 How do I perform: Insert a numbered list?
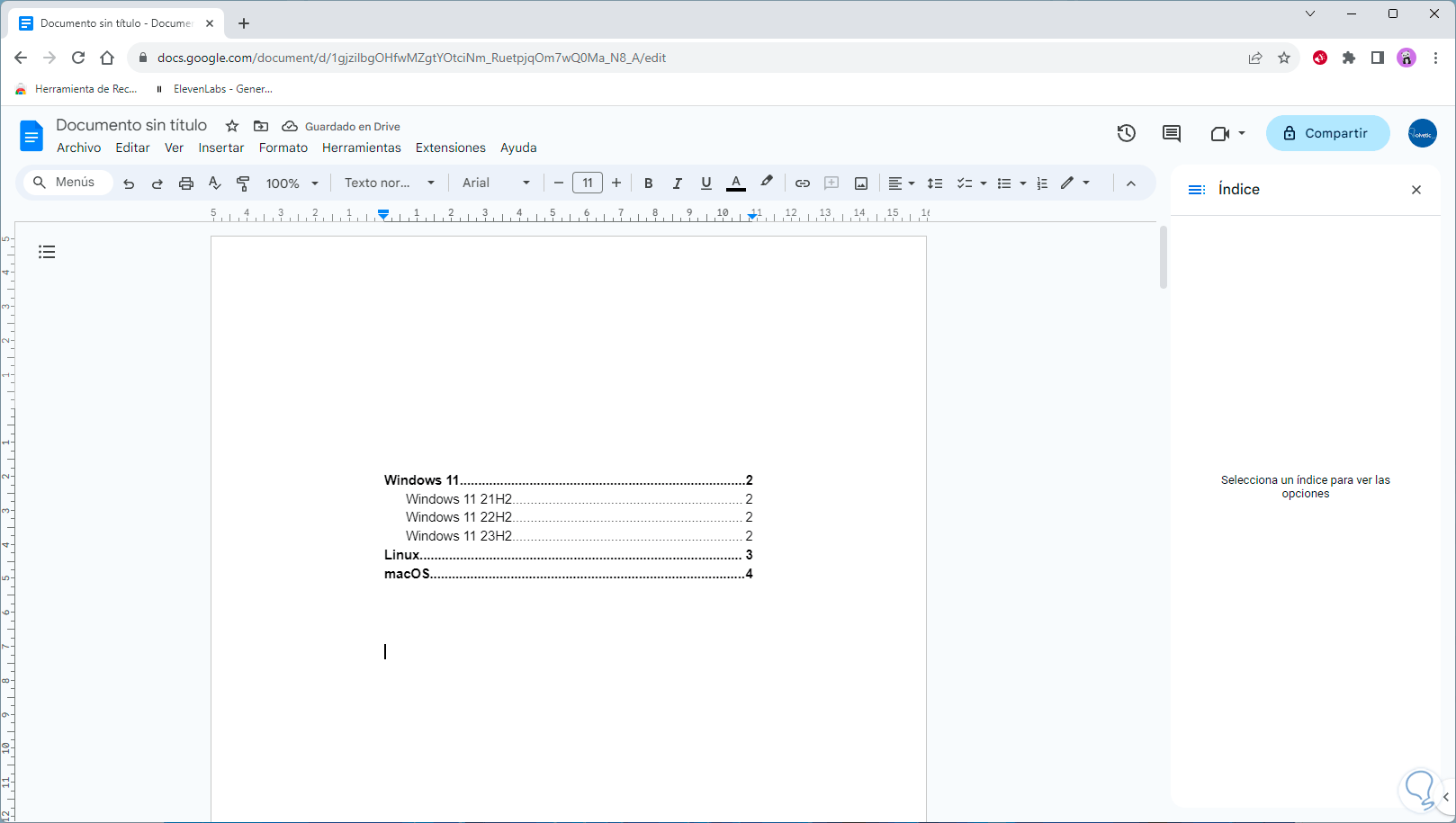coord(1042,183)
